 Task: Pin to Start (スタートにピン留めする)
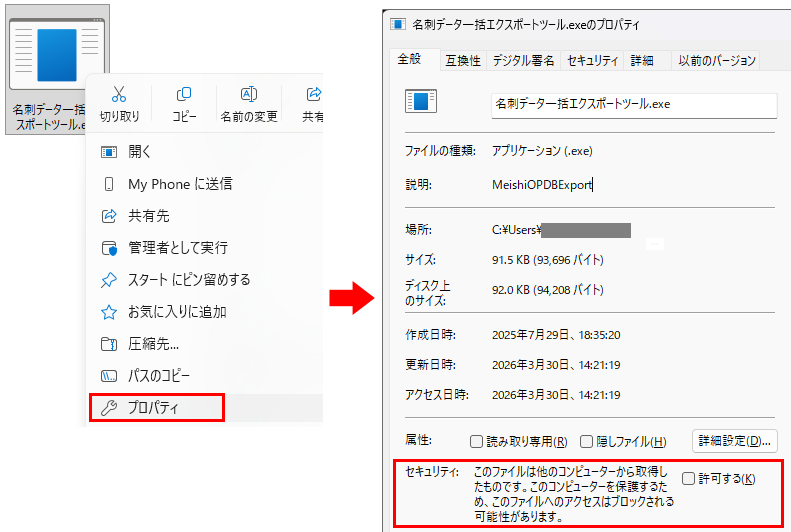point(188,279)
